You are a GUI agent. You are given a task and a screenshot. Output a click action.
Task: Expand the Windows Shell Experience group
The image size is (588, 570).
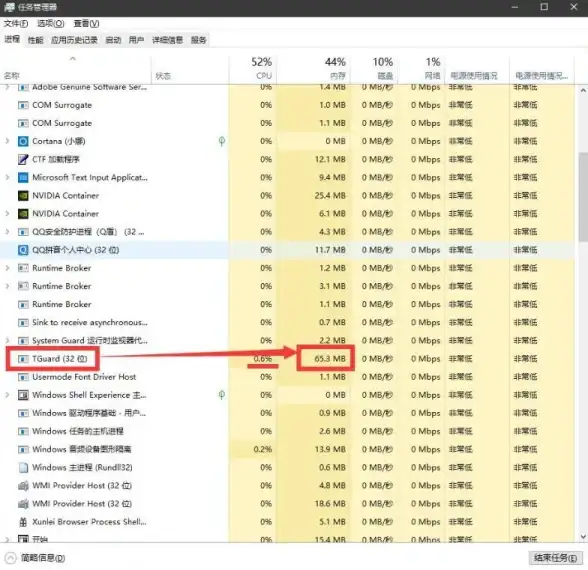point(7,395)
